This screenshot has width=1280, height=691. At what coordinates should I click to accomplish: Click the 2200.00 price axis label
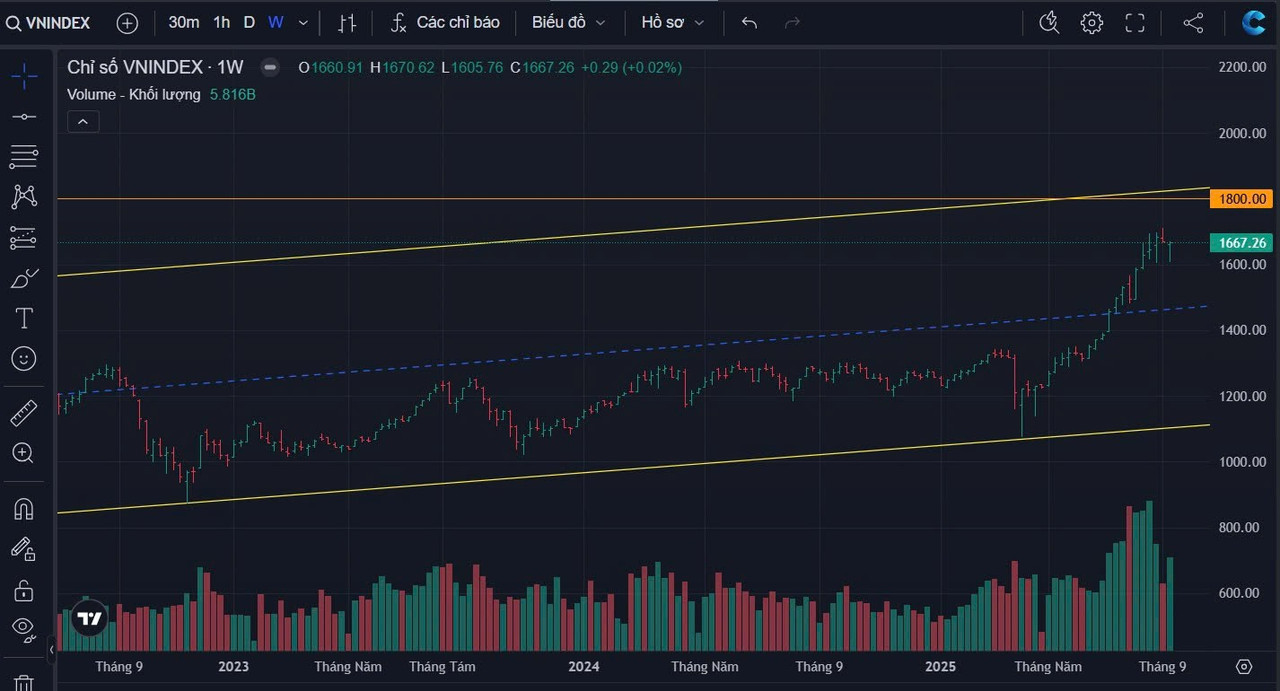tap(1241, 67)
